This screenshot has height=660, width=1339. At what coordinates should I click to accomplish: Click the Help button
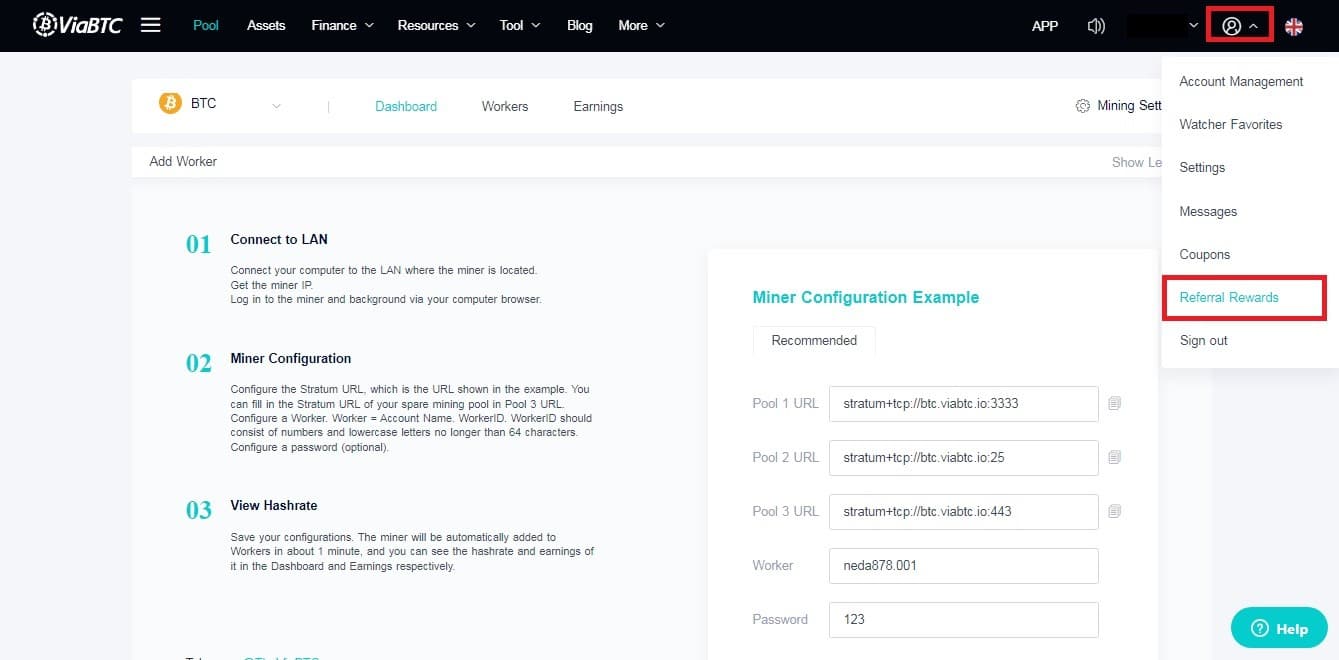[1279, 628]
